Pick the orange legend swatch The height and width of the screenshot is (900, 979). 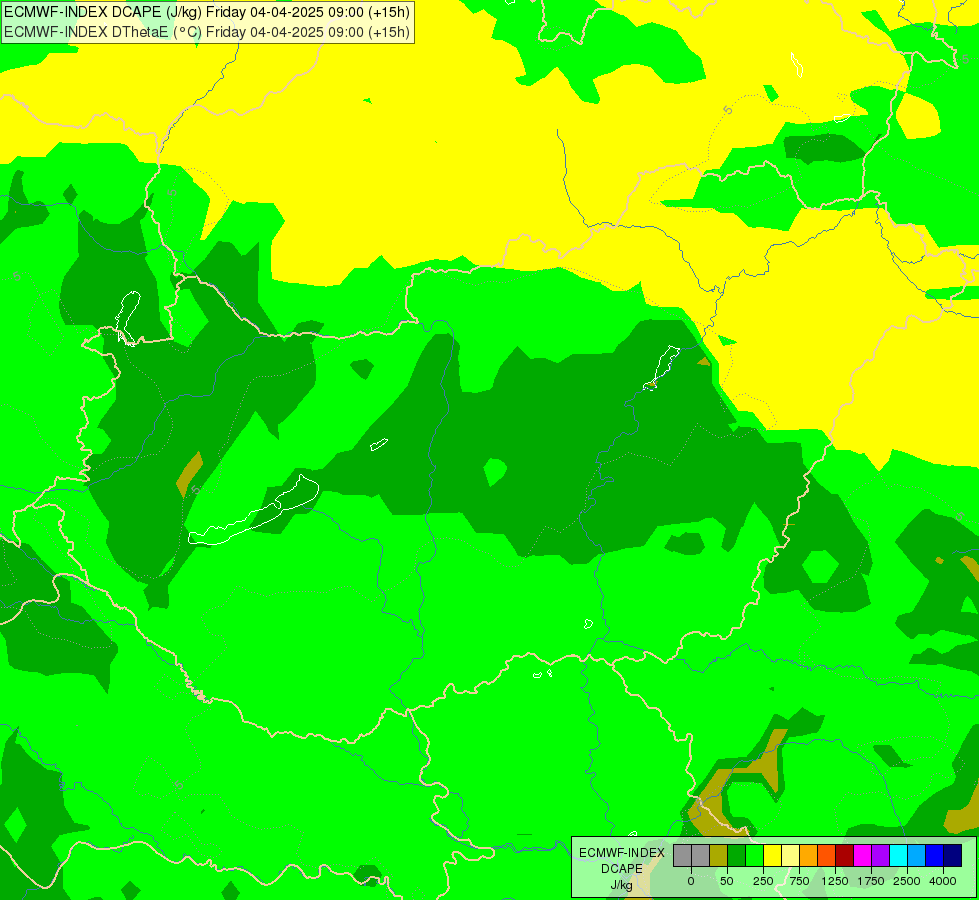(x=809, y=856)
